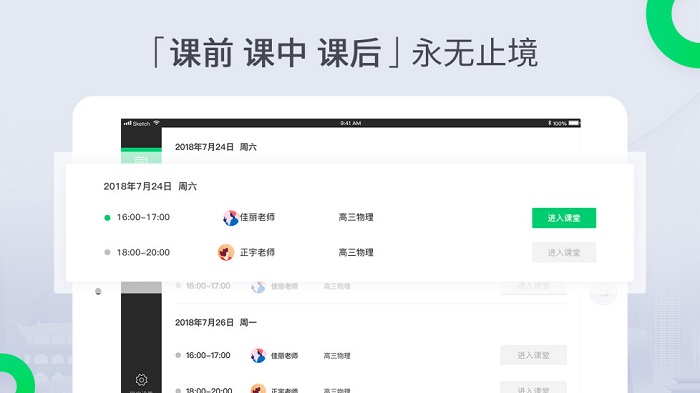Click the name 佳丽老师 in the popup card
Screen dimensions: 700x393
coord(258,217)
